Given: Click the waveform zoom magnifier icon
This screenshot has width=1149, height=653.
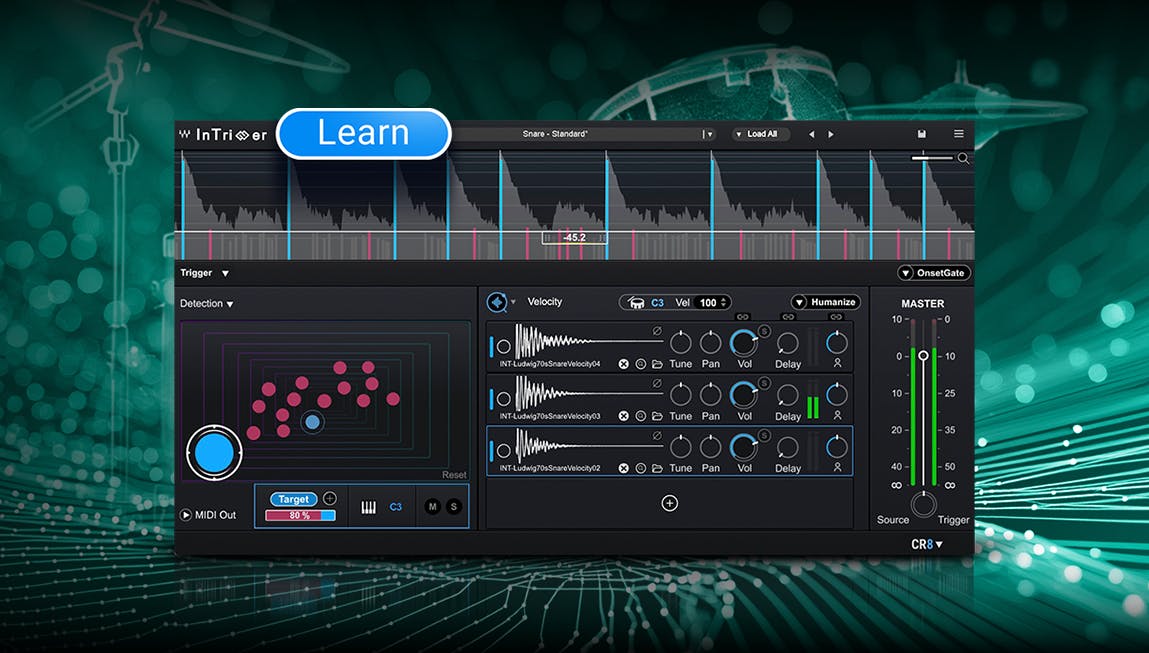Looking at the screenshot, I should pos(963,158).
